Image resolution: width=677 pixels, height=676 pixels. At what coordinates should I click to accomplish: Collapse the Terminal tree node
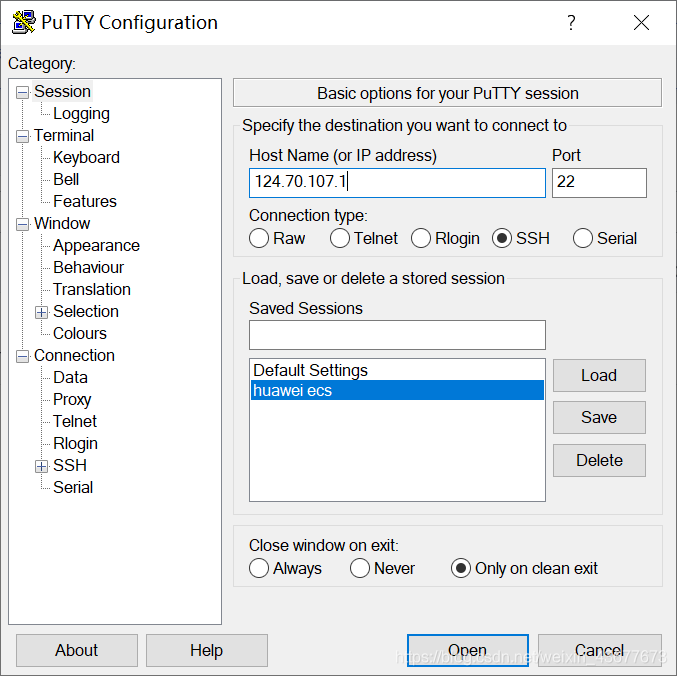point(22,136)
